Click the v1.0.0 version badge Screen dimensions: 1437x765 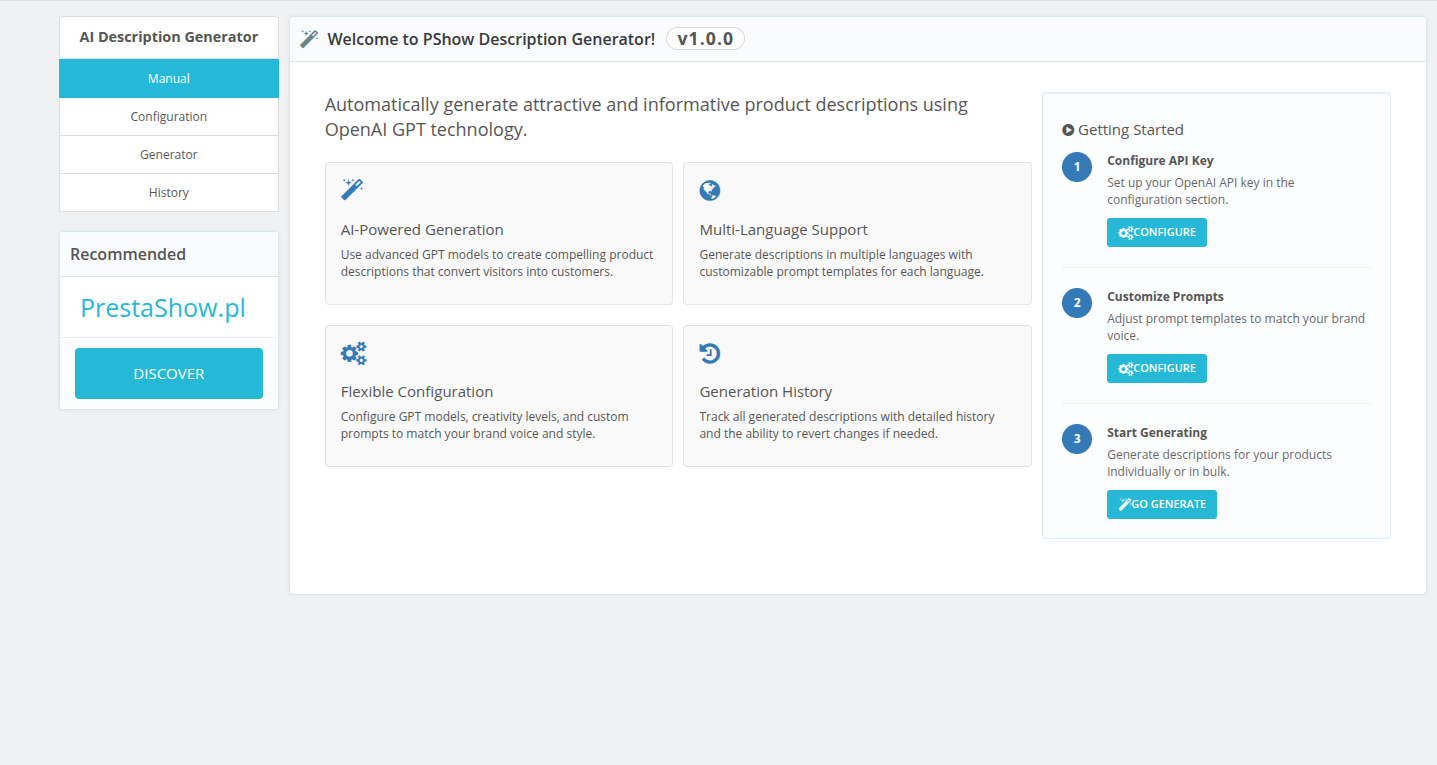point(705,39)
